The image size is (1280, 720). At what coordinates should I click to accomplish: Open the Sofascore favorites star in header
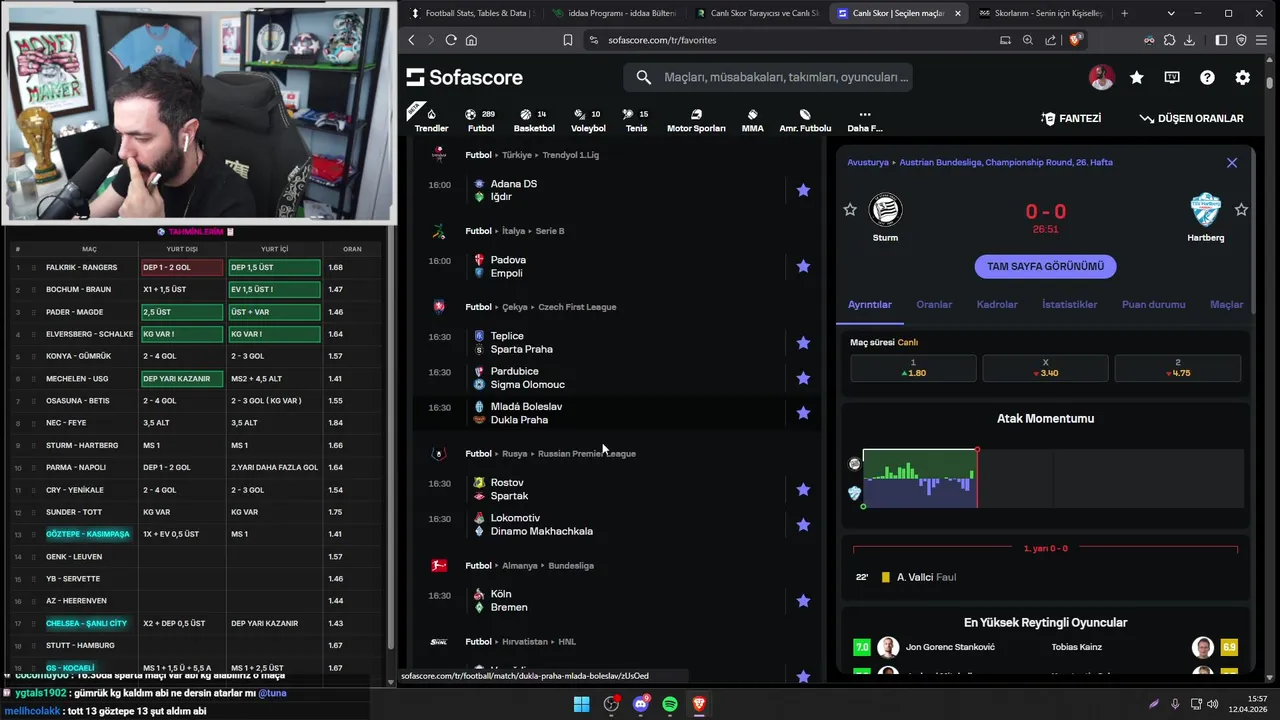[1137, 77]
